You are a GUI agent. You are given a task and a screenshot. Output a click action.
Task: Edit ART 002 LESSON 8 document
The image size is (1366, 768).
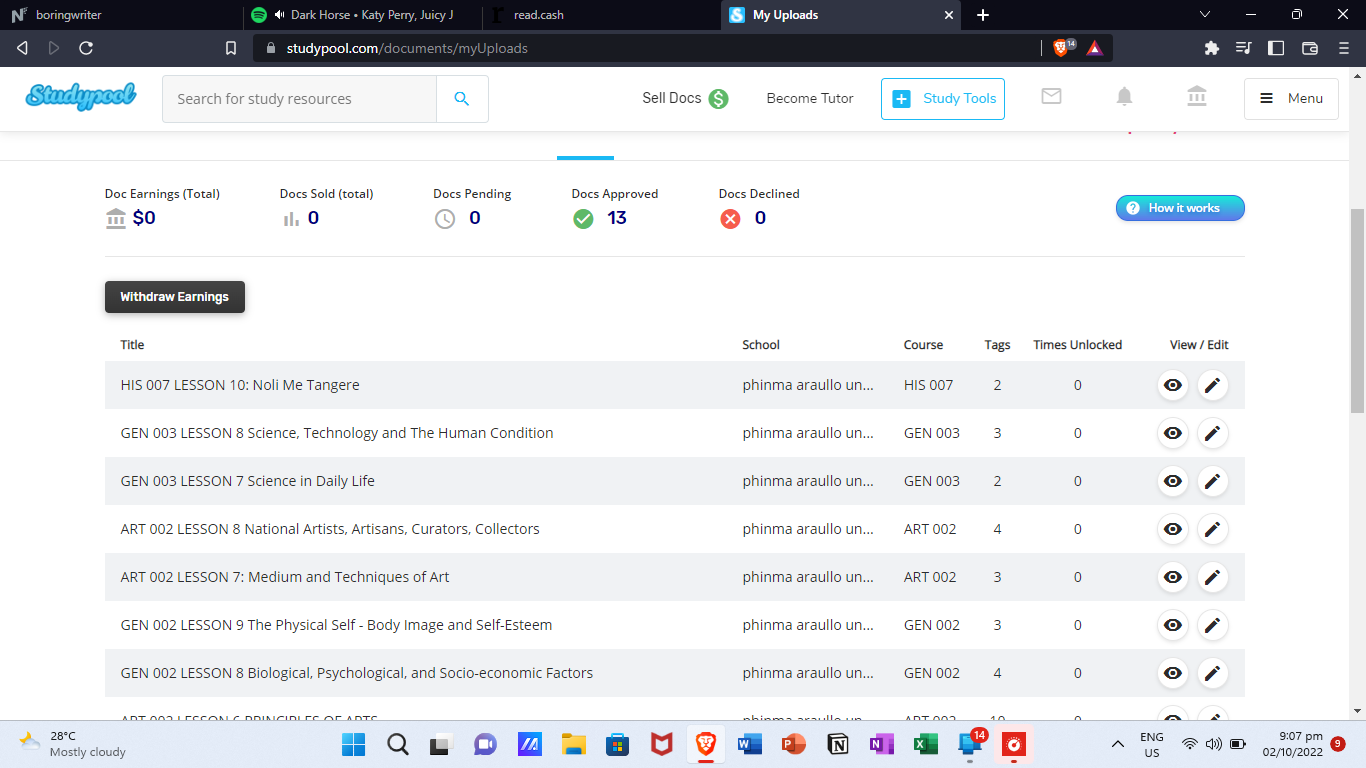pos(1213,529)
